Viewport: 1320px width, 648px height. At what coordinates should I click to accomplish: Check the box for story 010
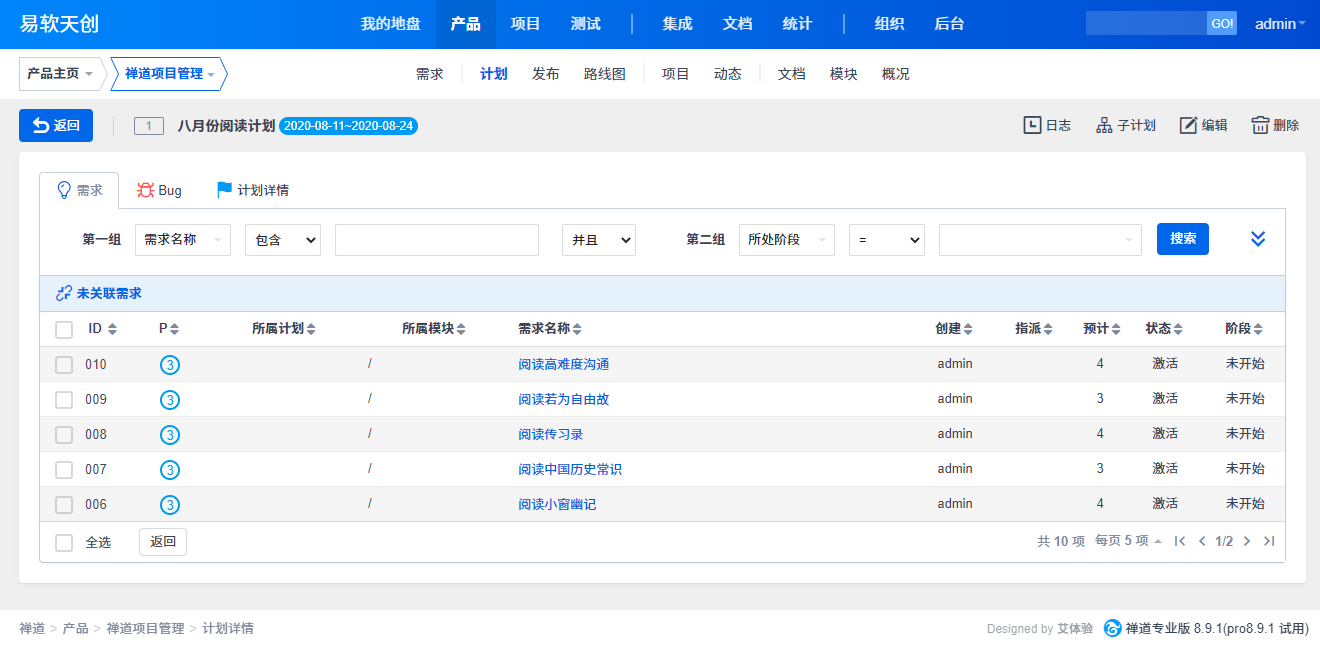pos(64,365)
